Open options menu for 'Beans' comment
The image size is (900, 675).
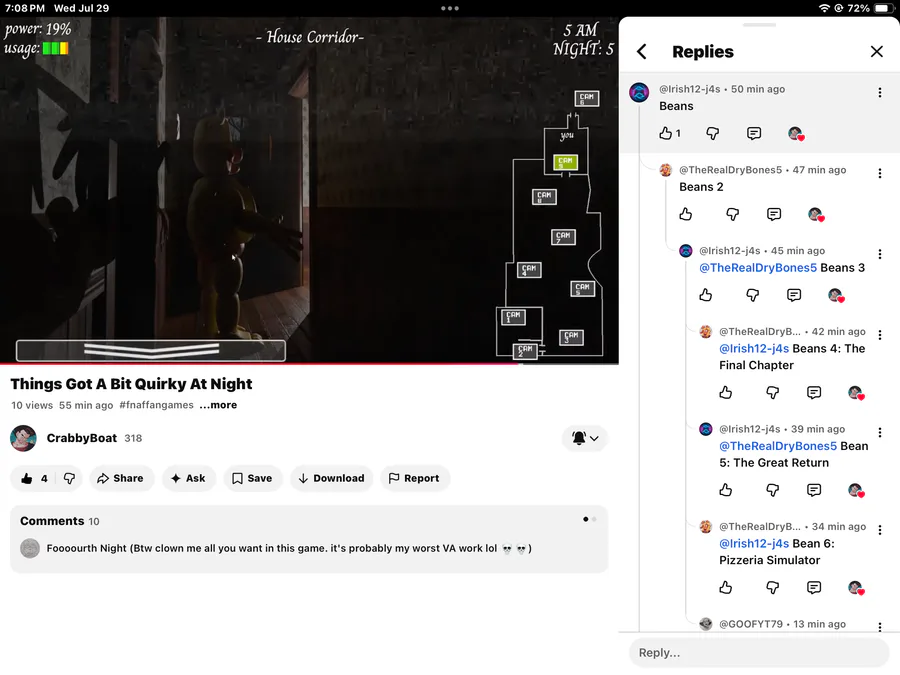coord(879,92)
